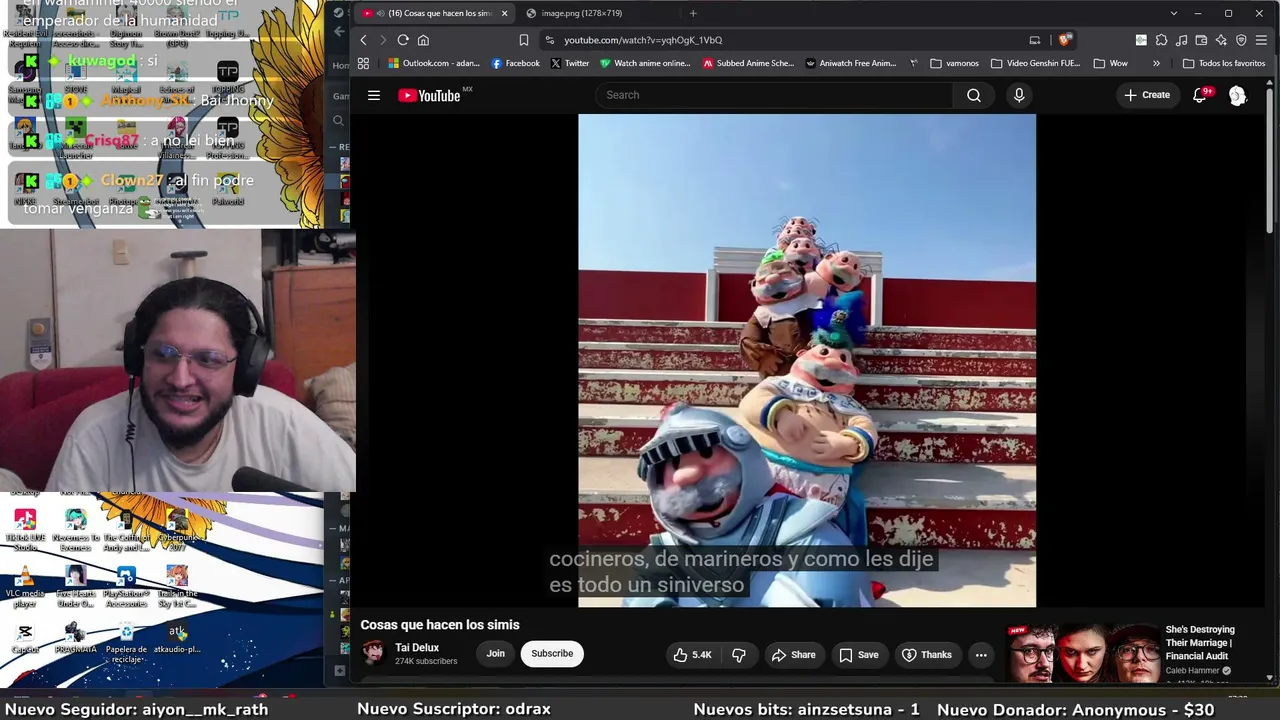Like the video with thumbs up
This screenshot has width=1280, height=720.
691,655
